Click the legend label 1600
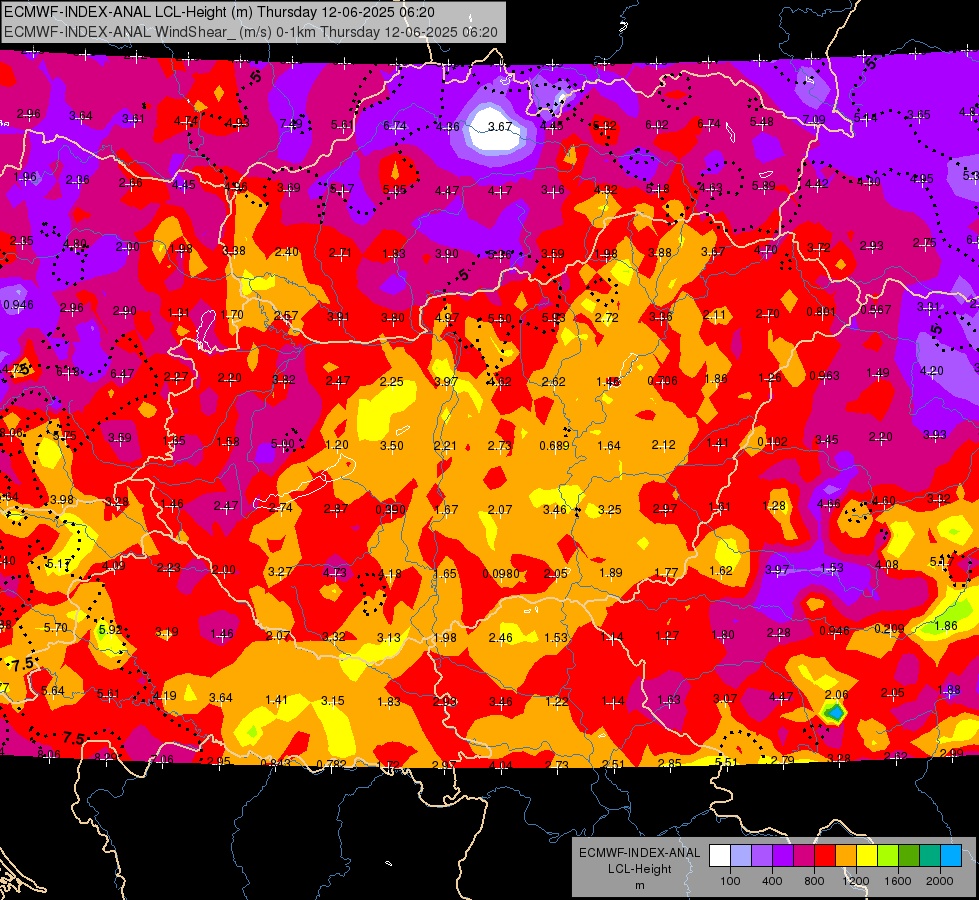The image size is (979, 900). [897, 881]
